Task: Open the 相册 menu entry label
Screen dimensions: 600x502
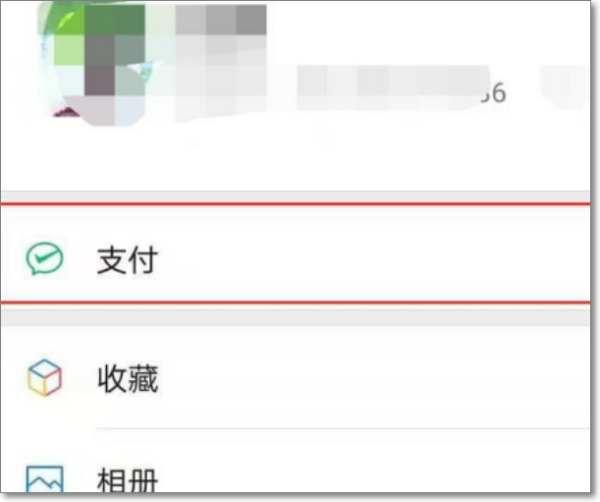Action: point(127,480)
